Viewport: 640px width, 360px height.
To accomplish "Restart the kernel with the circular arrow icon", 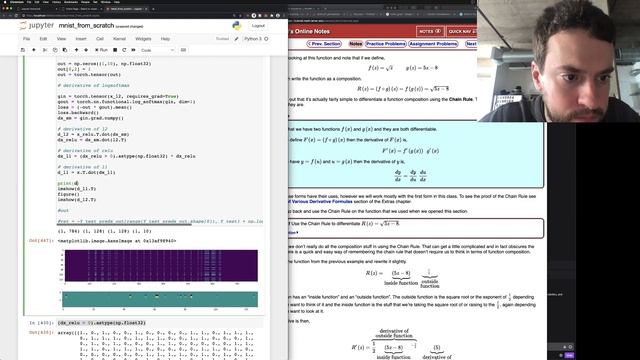I will (x=124, y=50).
